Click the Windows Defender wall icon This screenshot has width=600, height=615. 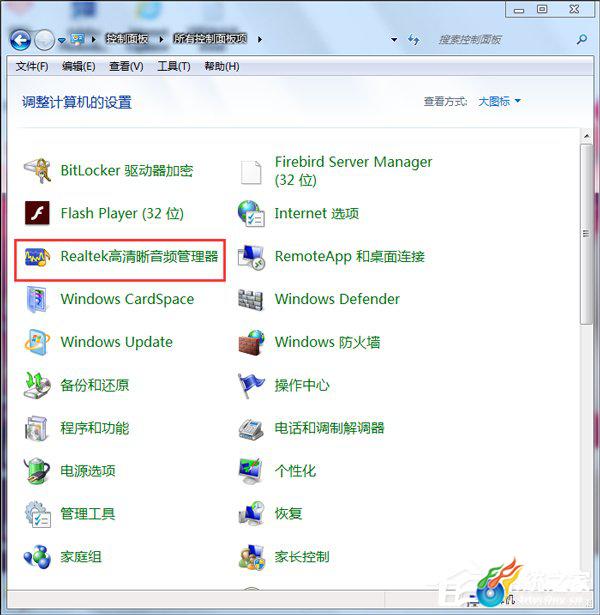point(251,300)
